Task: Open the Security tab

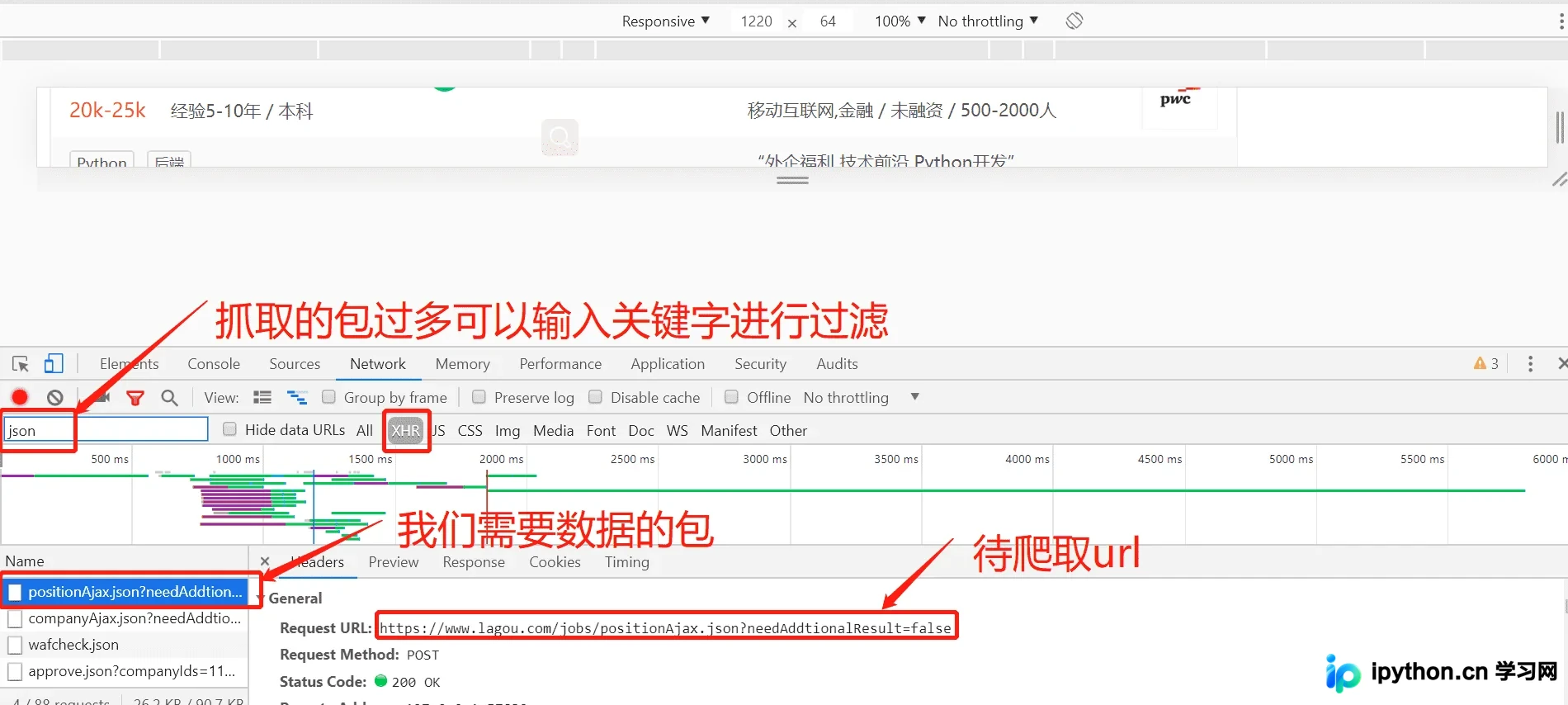Action: [760, 364]
